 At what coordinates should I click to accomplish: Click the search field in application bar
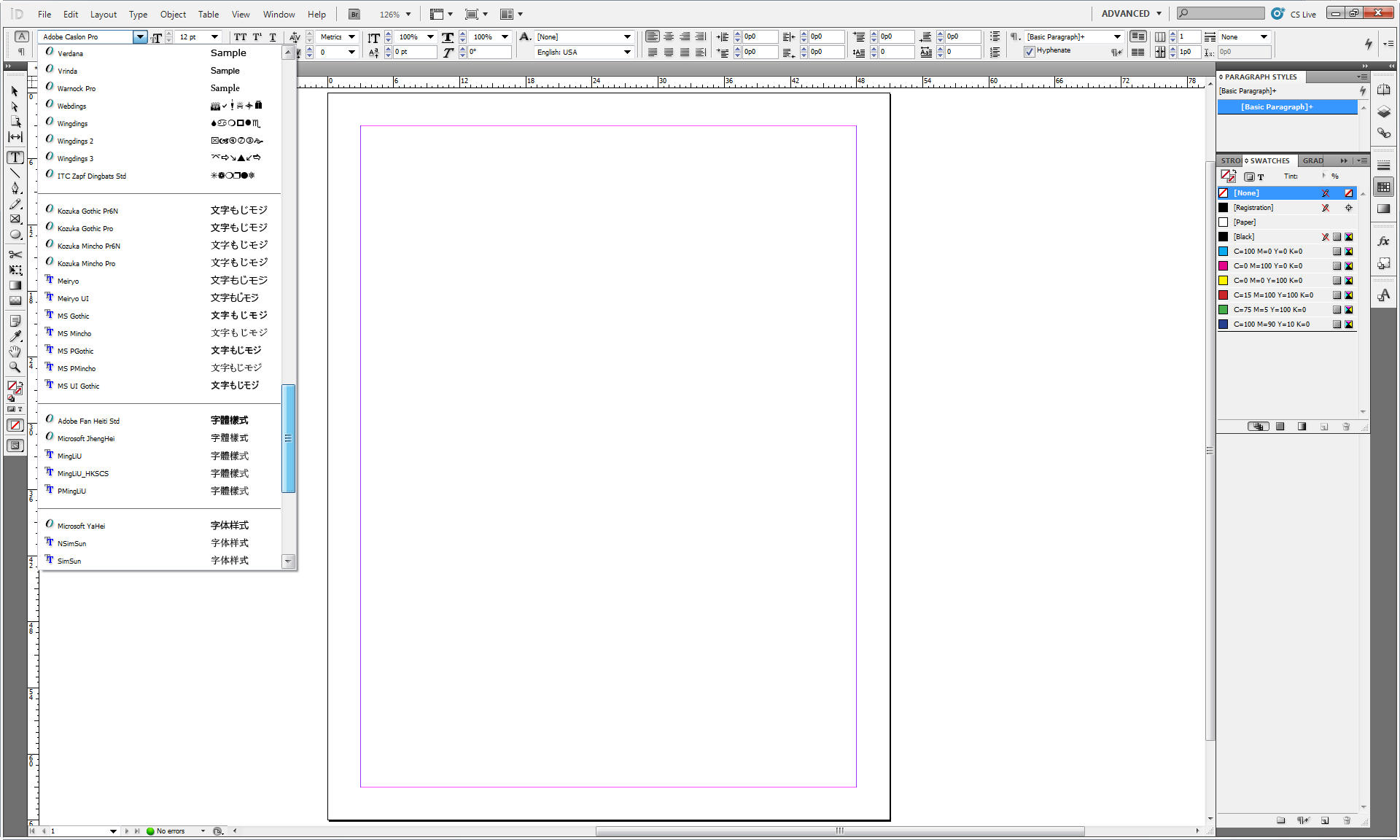point(1221,13)
